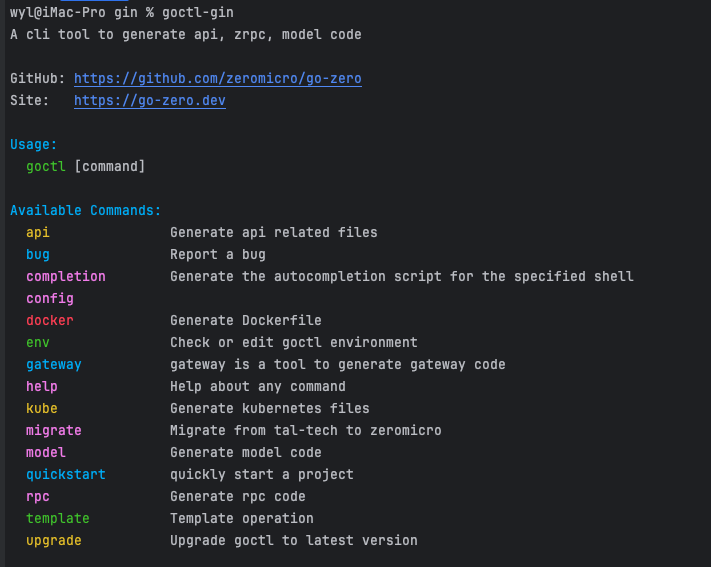Open the go-zero.dev site link
This screenshot has width=711, height=567.
(149, 100)
